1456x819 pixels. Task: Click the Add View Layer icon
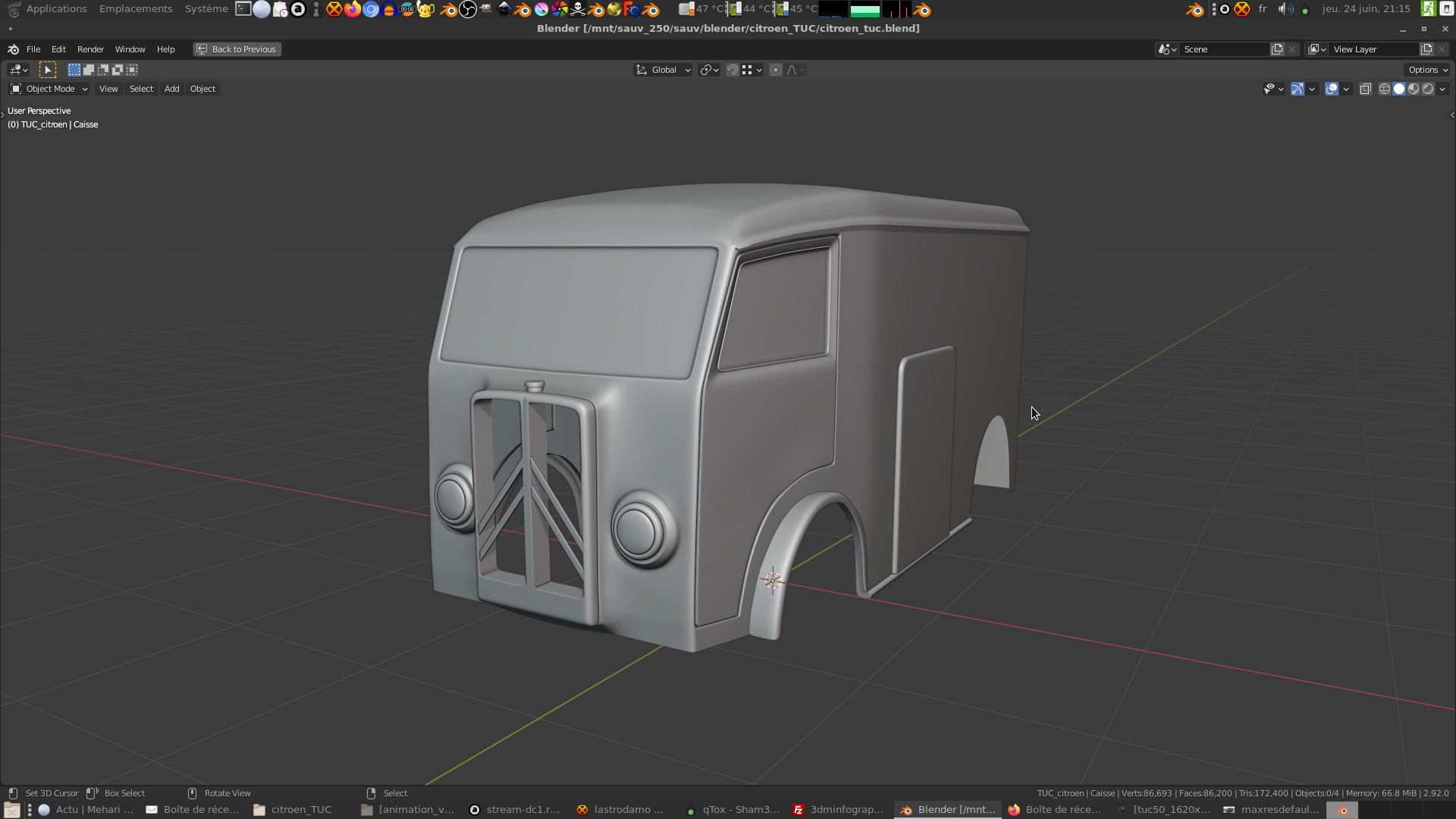point(1426,49)
